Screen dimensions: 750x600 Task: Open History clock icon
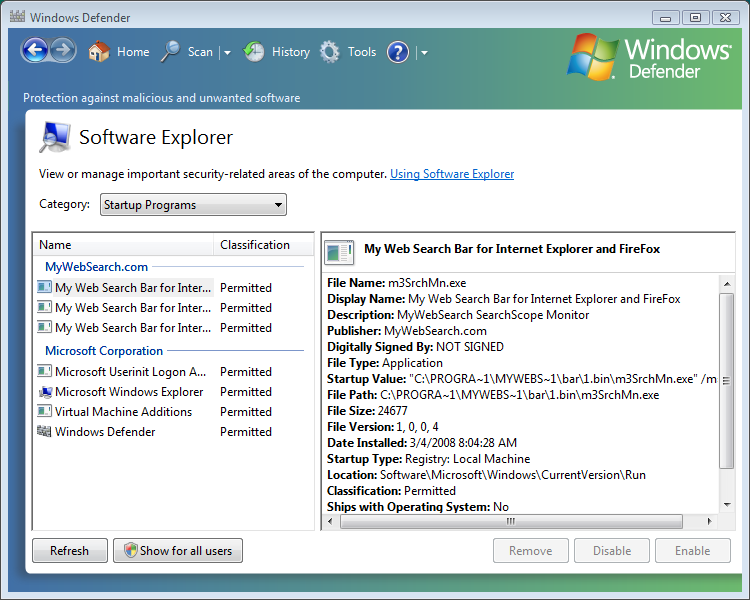click(x=254, y=52)
